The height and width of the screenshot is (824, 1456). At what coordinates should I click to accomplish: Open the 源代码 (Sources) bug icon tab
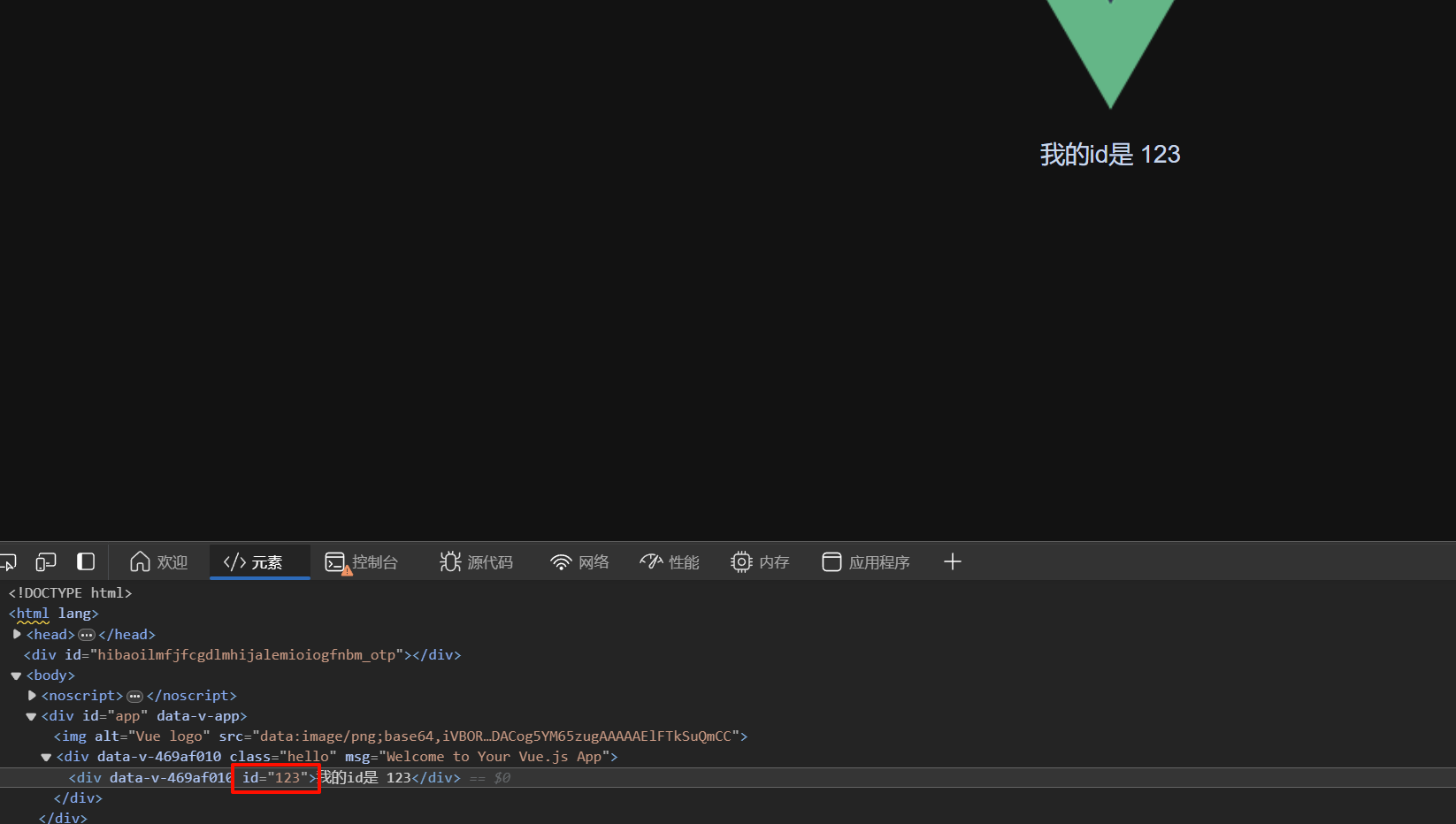coord(476,562)
